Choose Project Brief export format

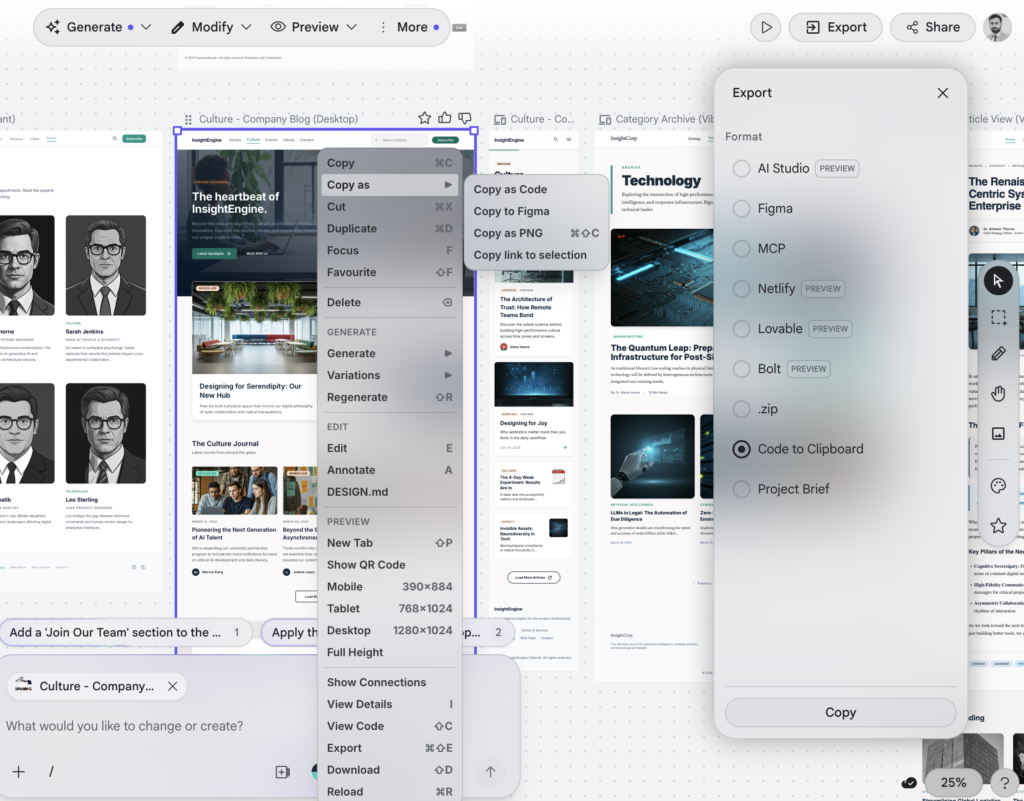tap(741, 489)
